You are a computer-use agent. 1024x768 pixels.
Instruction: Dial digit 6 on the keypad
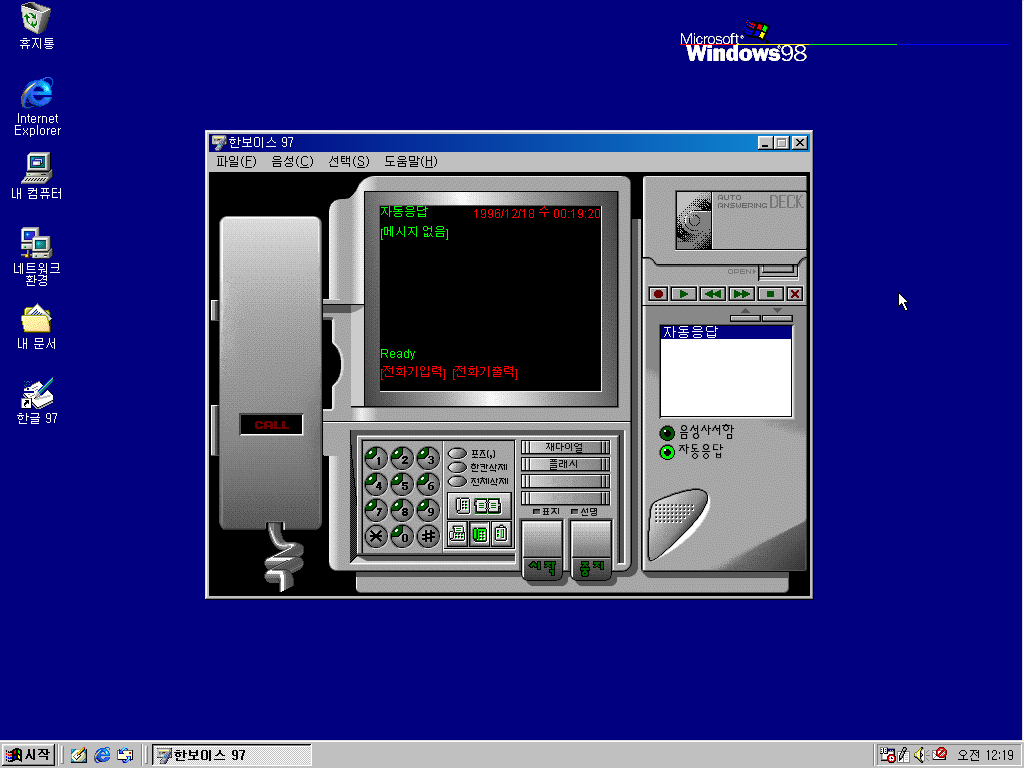click(x=428, y=485)
